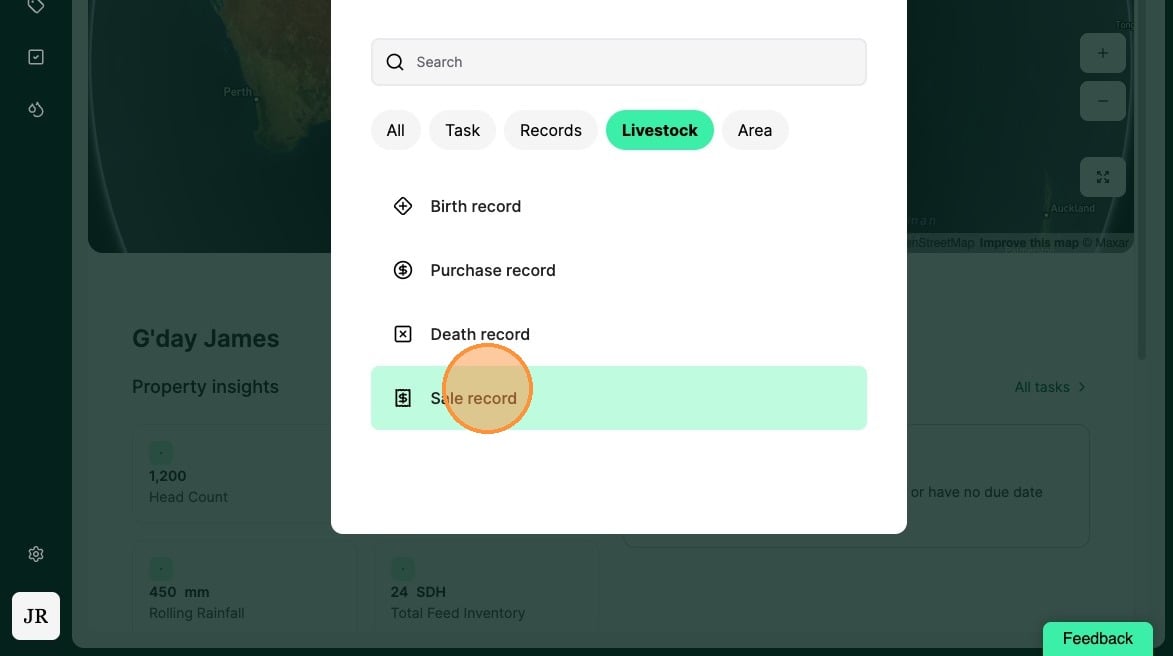1173x656 pixels.
Task: Open the water droplets sidebar icon
Action: coord(36,109)
